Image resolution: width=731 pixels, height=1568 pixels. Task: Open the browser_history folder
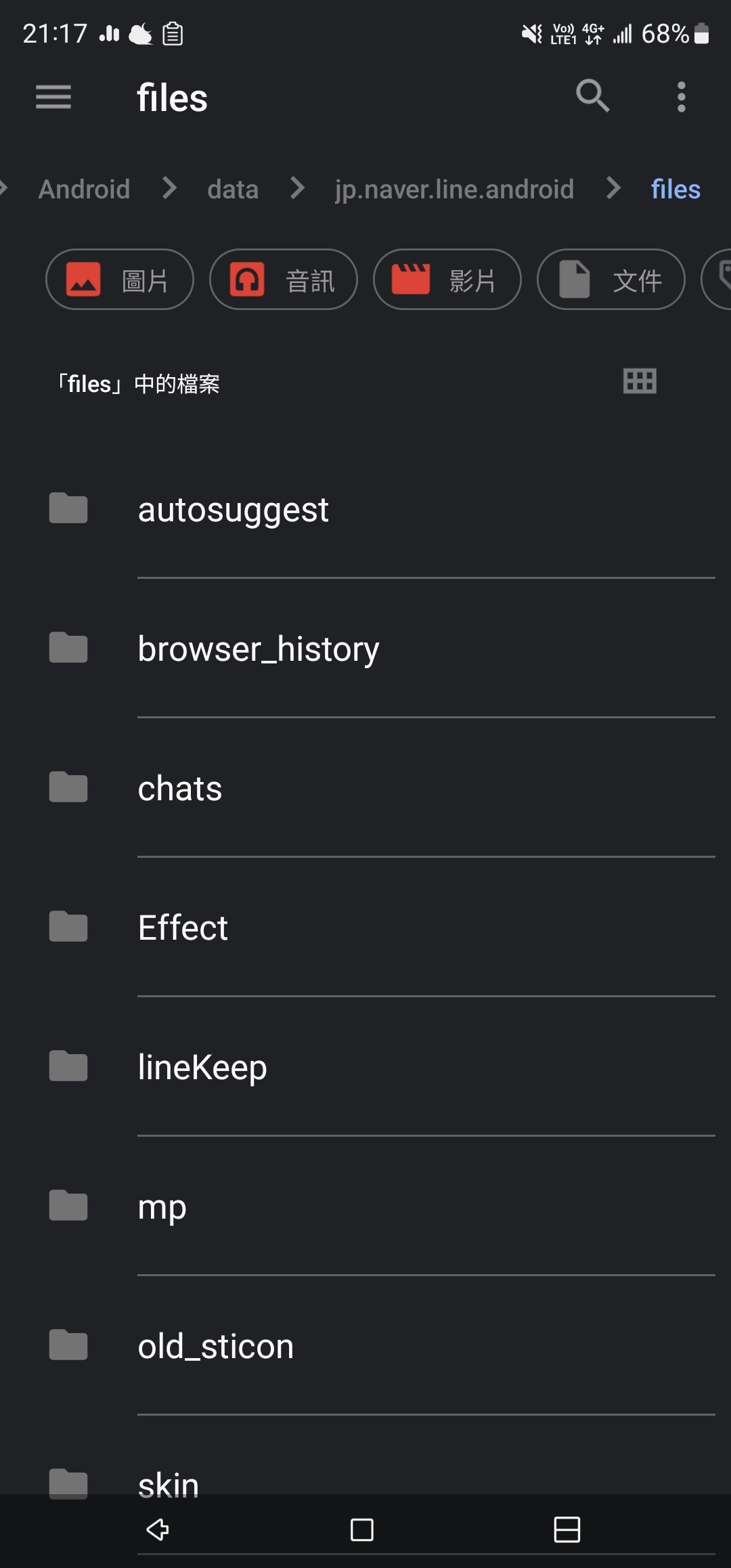(258, 649)
